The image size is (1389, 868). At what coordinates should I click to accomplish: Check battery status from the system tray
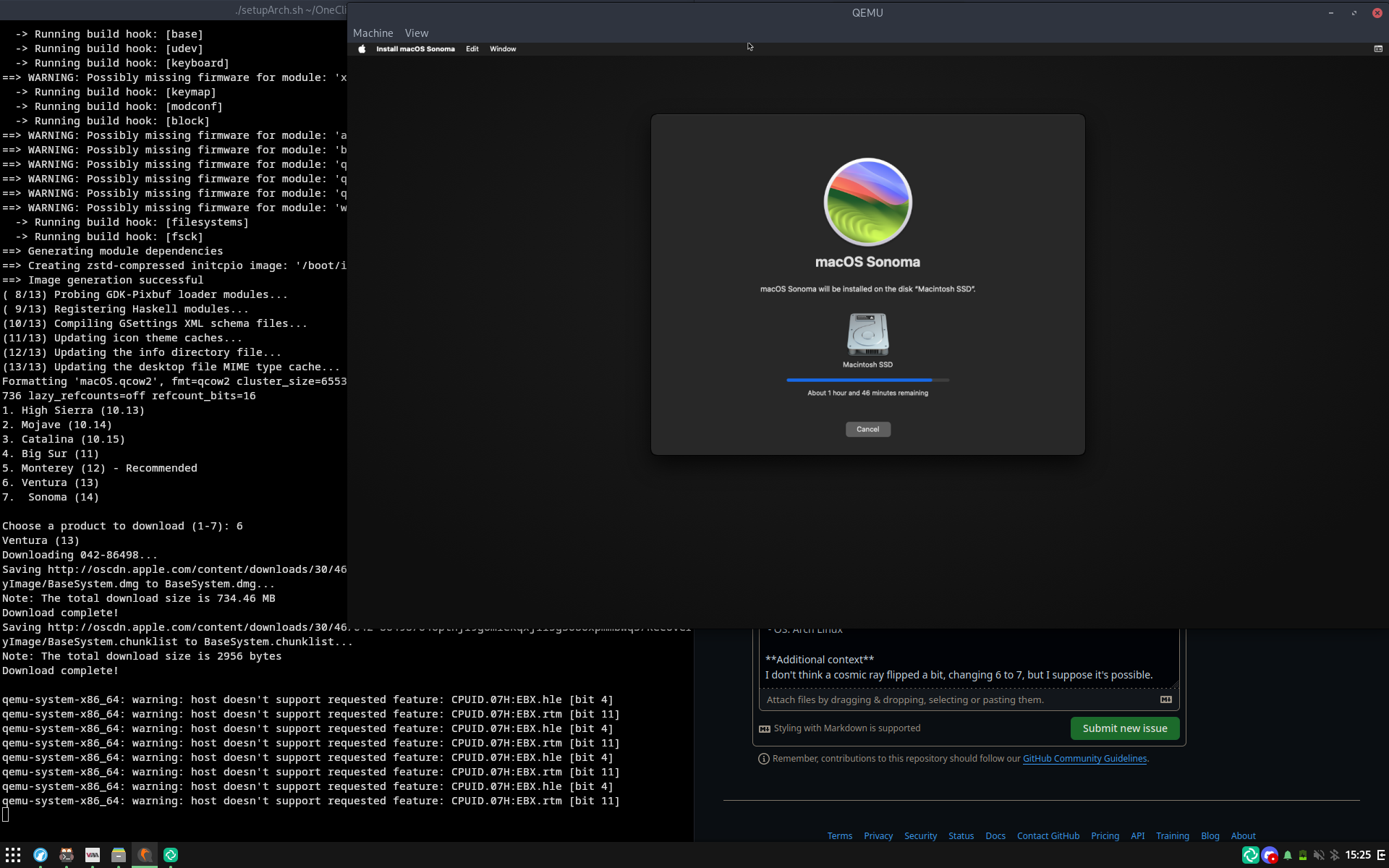coord(1302,855)
